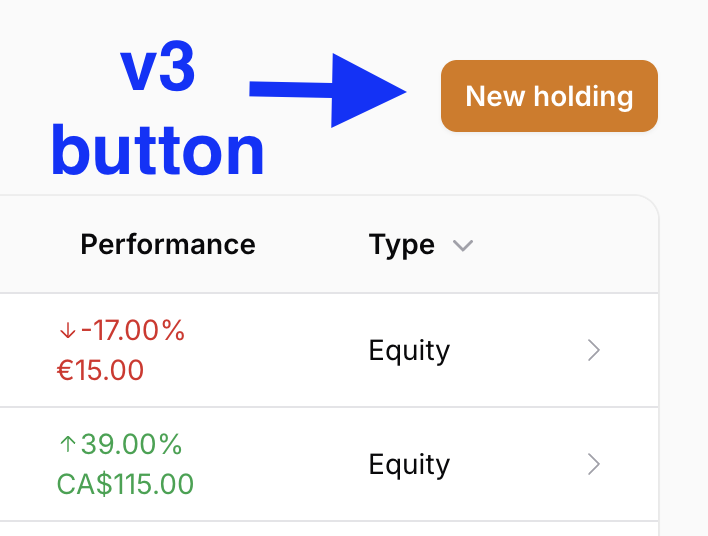Click the blue "button" annotation word
Image resolution: width=708 pixels, height=536 pixels.
[157, 152]
